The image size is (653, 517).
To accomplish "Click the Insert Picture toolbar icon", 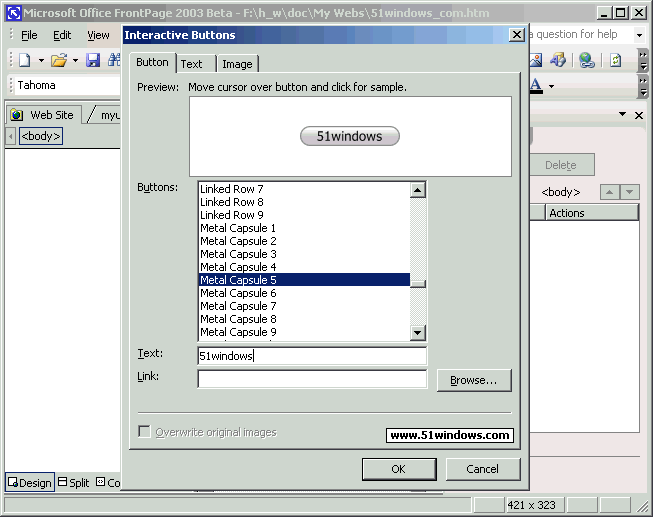I will (536, 60).
